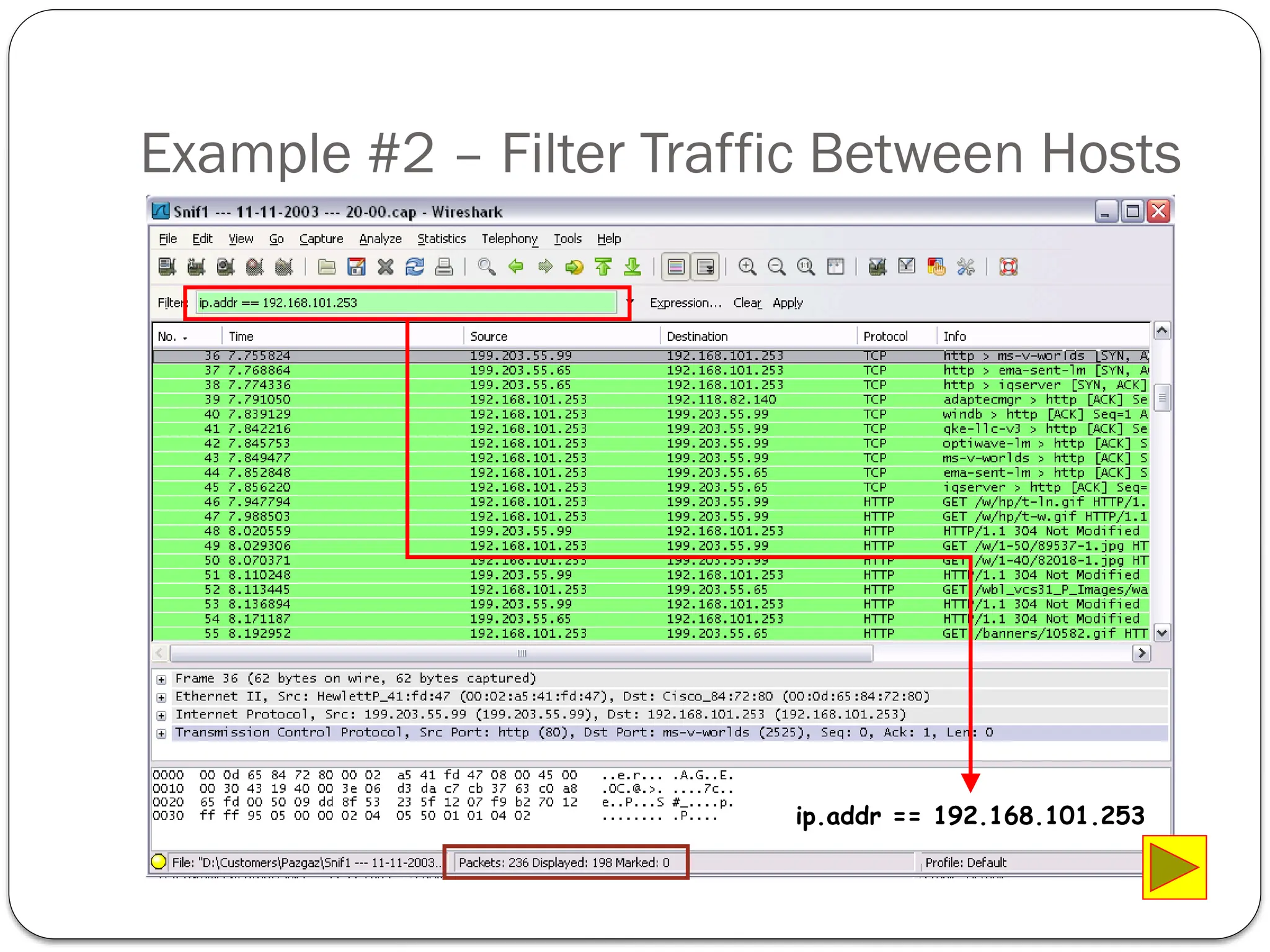Go back in packet history arrow

(x=516, y=267)
